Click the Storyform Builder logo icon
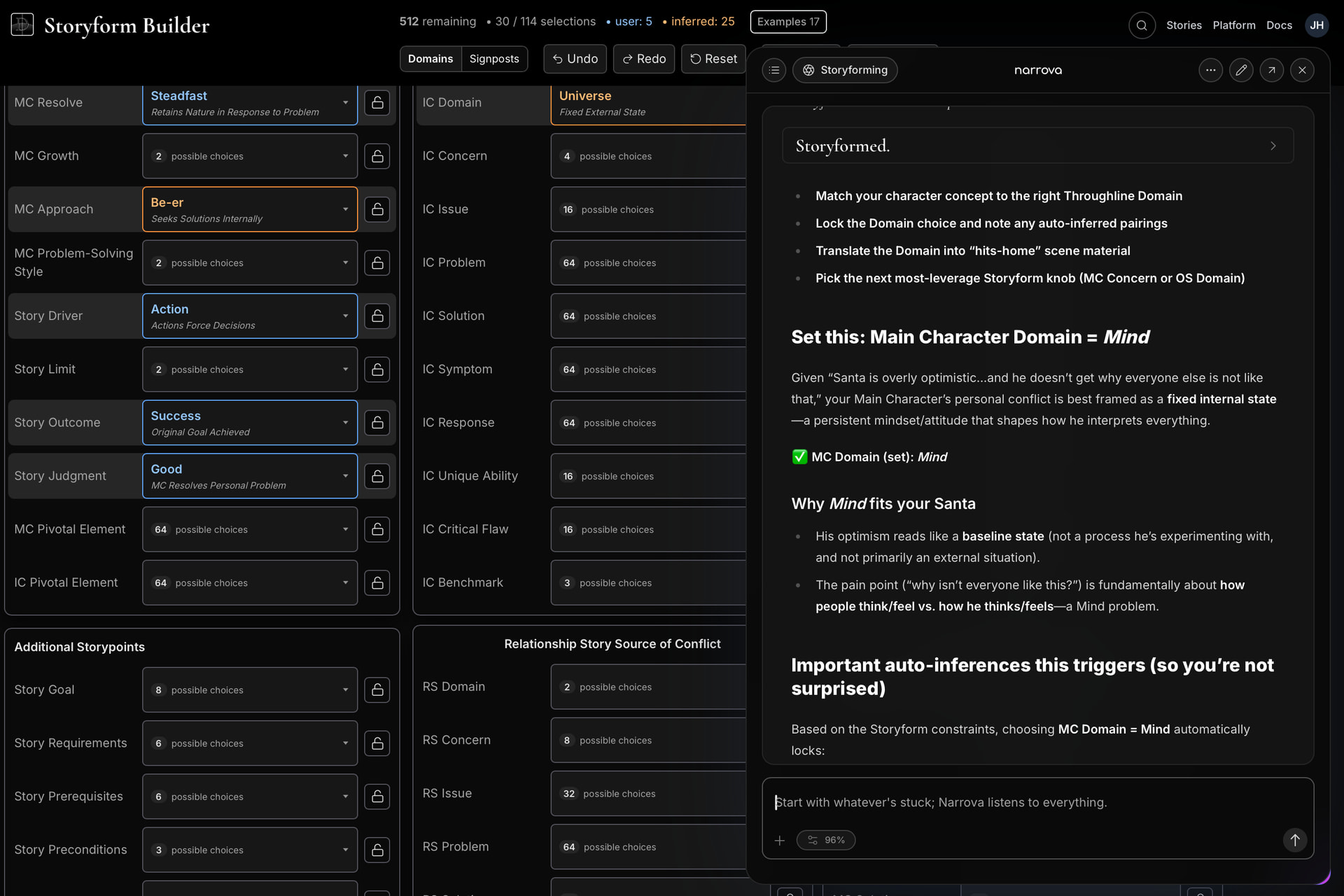The height and width of the screenshot is (896, 1344). pyautogui.click(x=22, y=25)
